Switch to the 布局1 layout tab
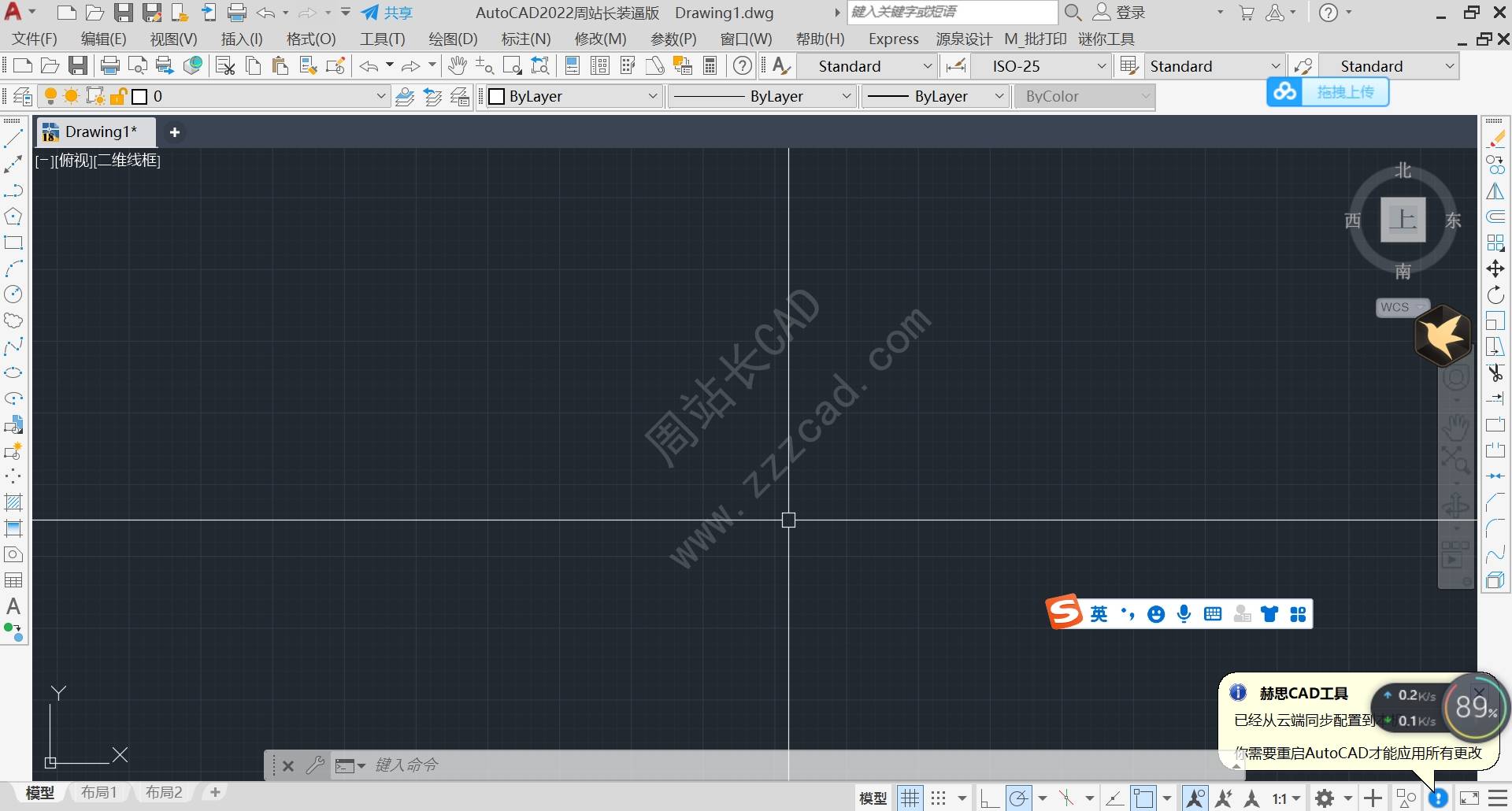 [99, 792]
